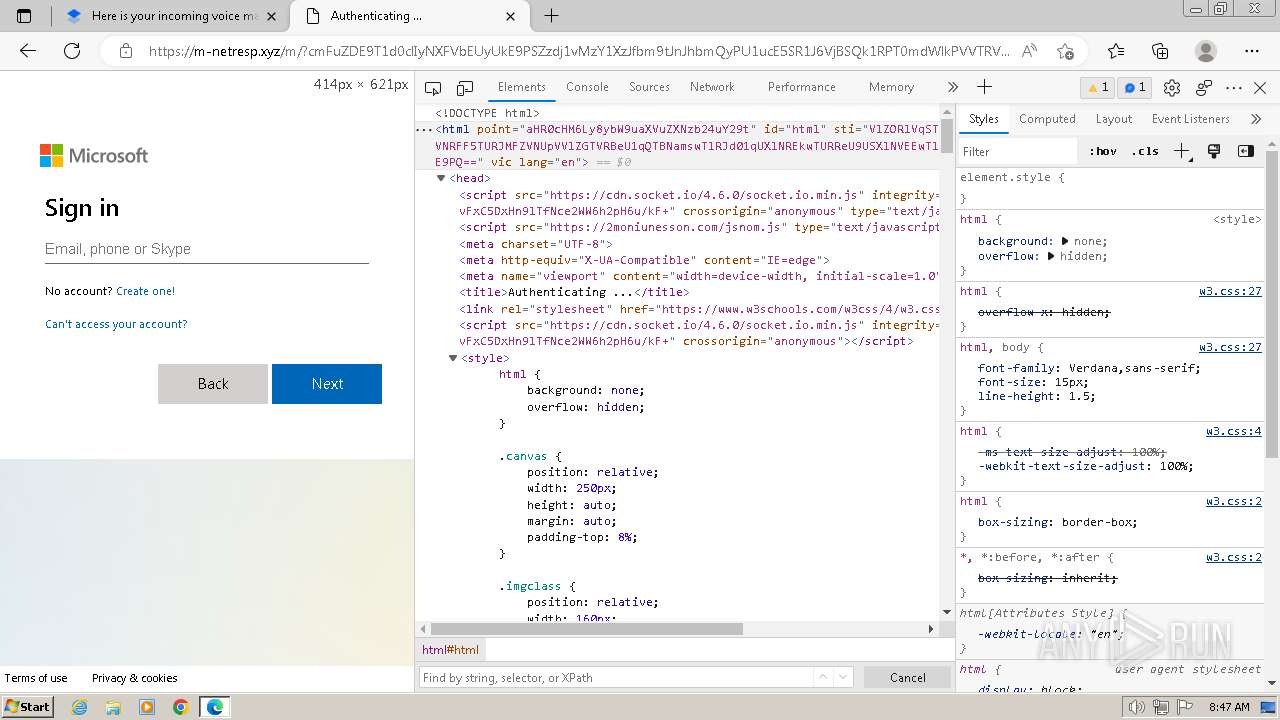Open DevTools feedback/experiments icon
Image resolution: width=1280 pixels, height=720 pixels.
pos(1204,88)
